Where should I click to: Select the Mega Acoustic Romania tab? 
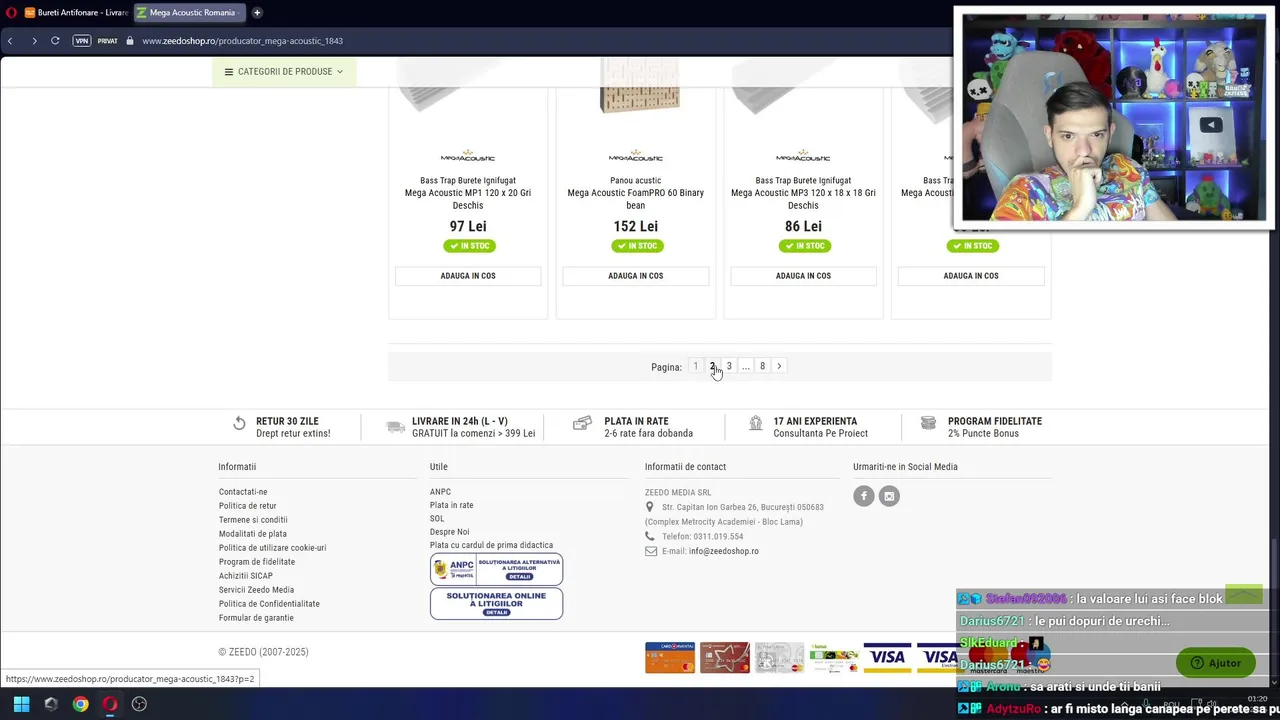(189, 13)
